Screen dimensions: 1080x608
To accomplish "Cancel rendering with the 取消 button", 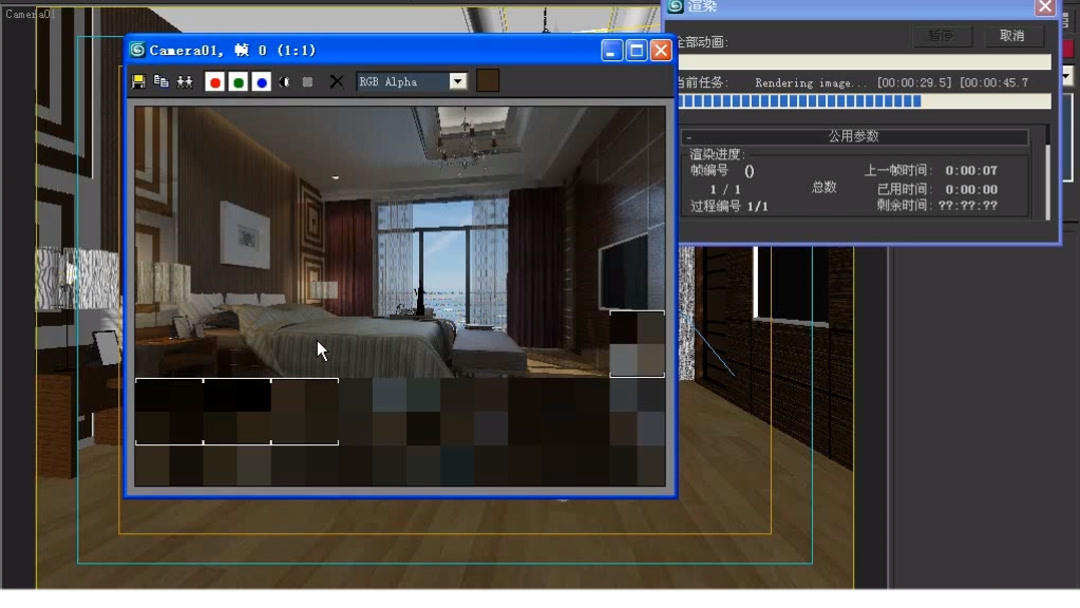I will pos(1015,37).
